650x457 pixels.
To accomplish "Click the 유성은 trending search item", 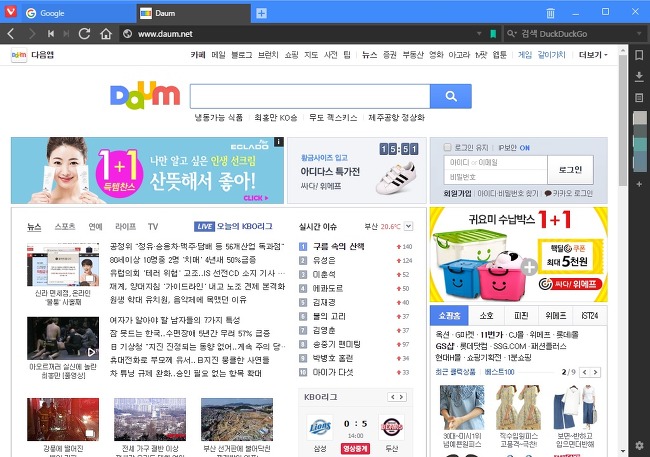I will [x=324, y=260].
